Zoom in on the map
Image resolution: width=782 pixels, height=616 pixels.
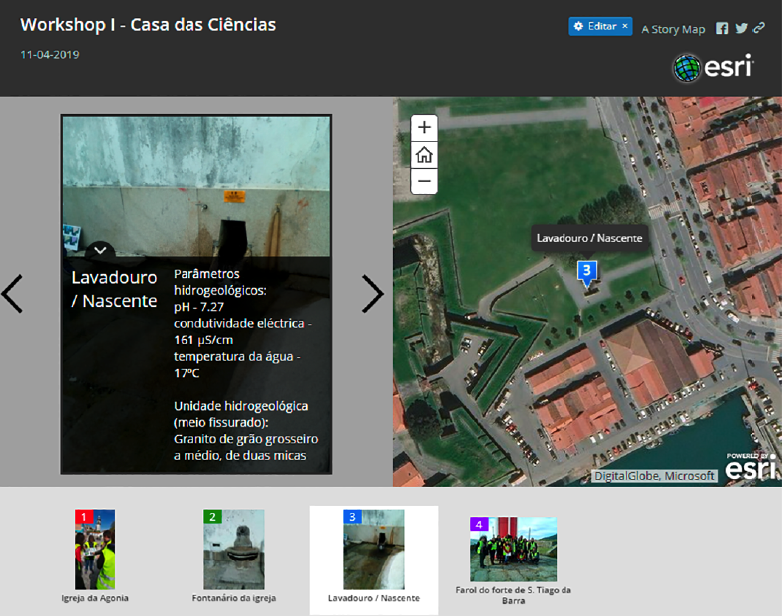[424, 128]
